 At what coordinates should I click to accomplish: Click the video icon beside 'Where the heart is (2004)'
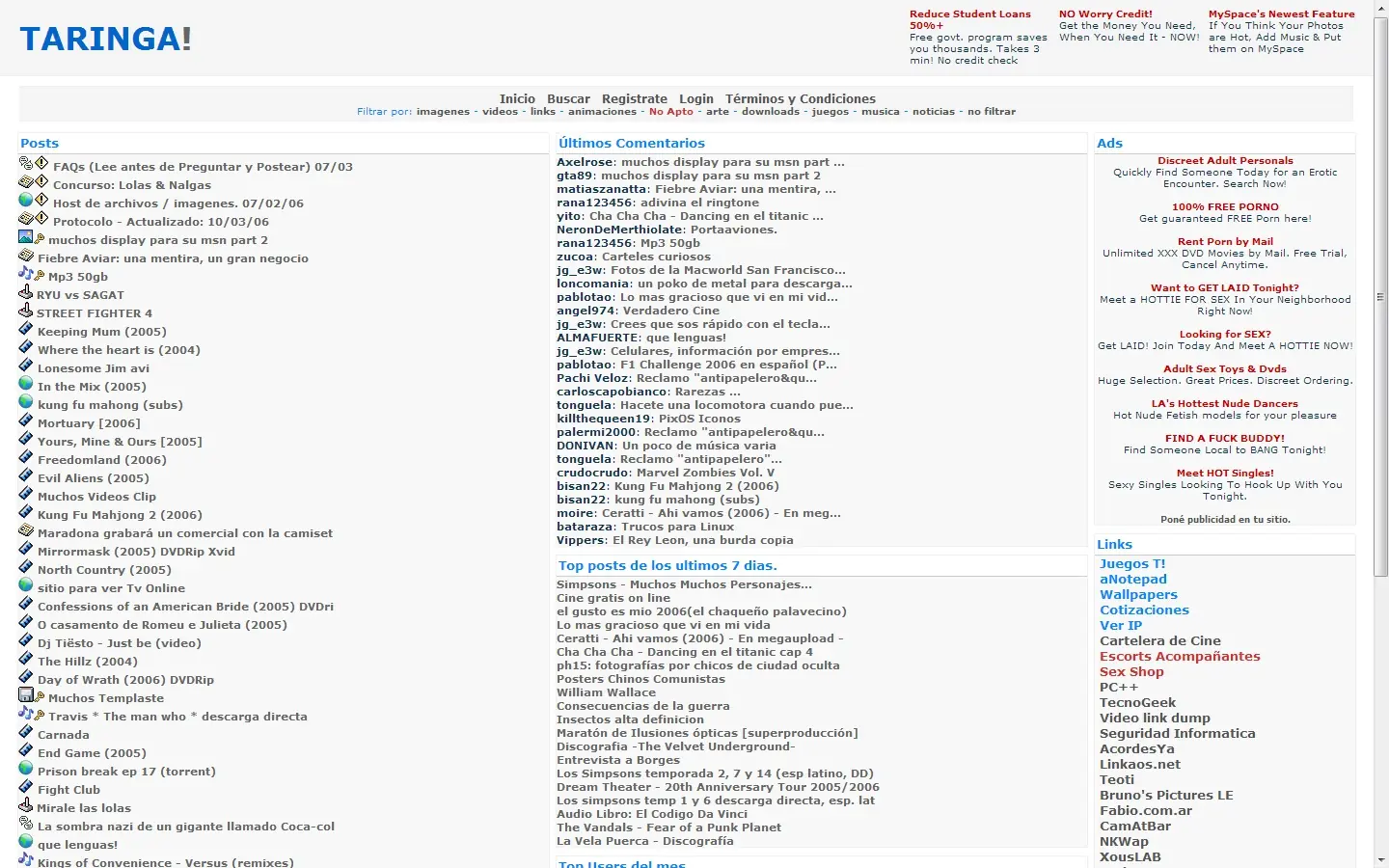click(x=26, y=347)
